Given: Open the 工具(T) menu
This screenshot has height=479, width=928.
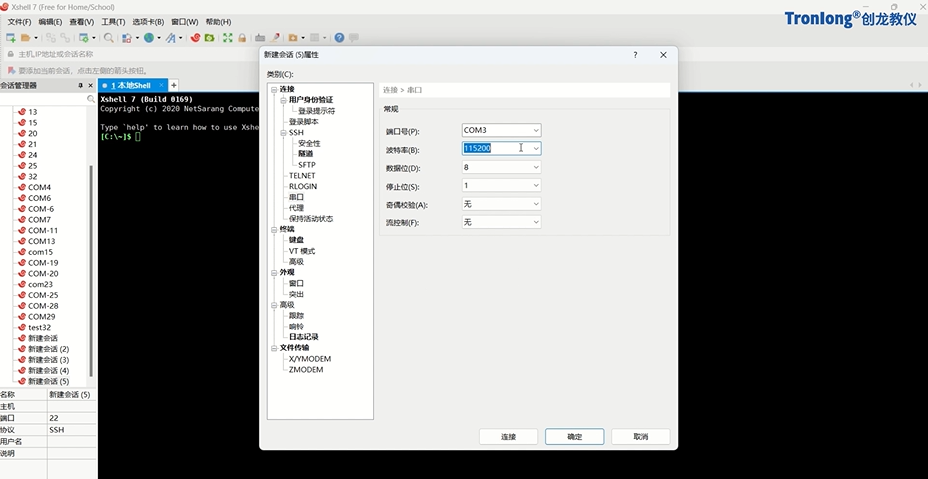Looking at the screenshot, I should pyautogui.click(x=113, y=22).
